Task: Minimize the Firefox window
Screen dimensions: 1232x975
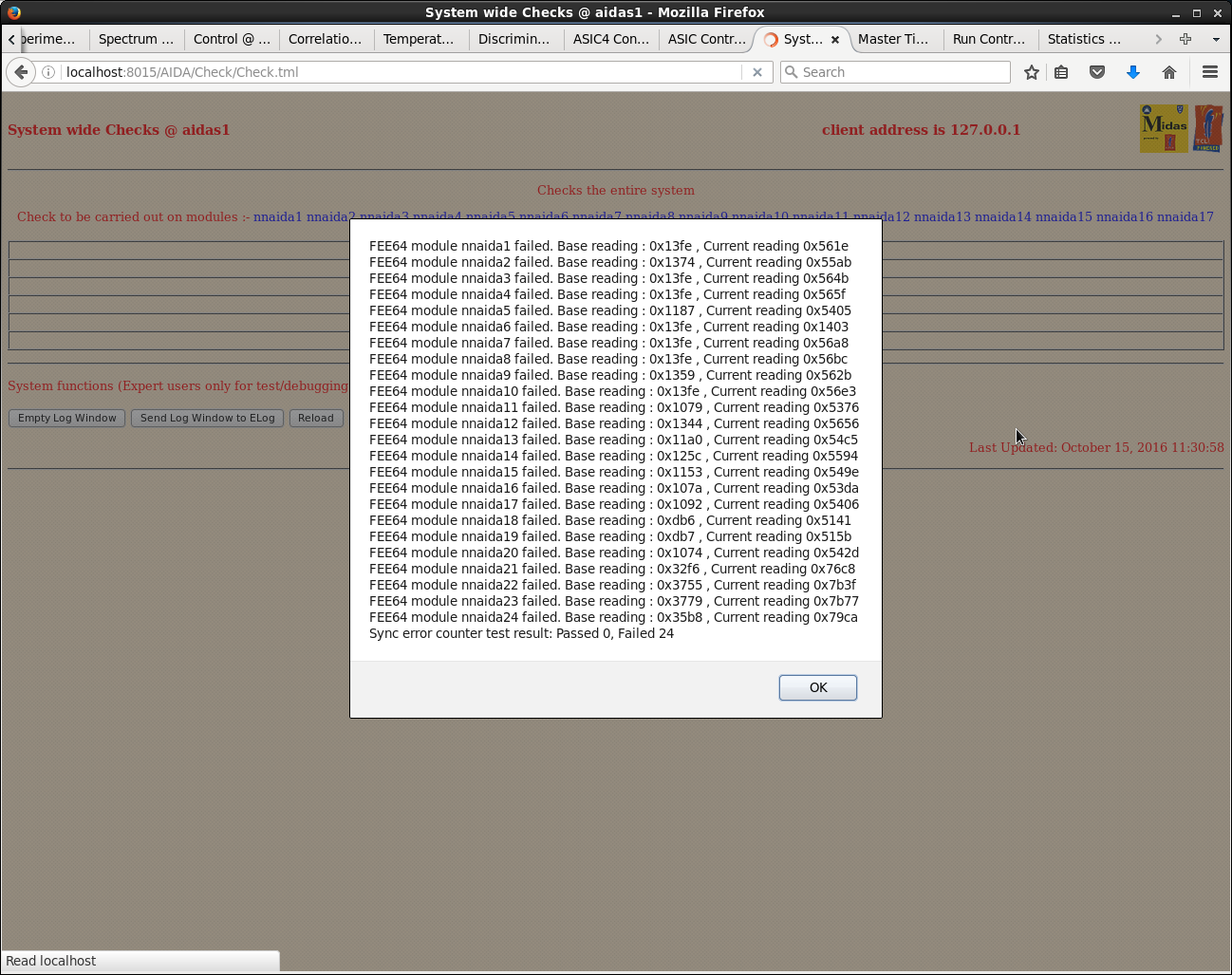Action: click(1176, 13)
